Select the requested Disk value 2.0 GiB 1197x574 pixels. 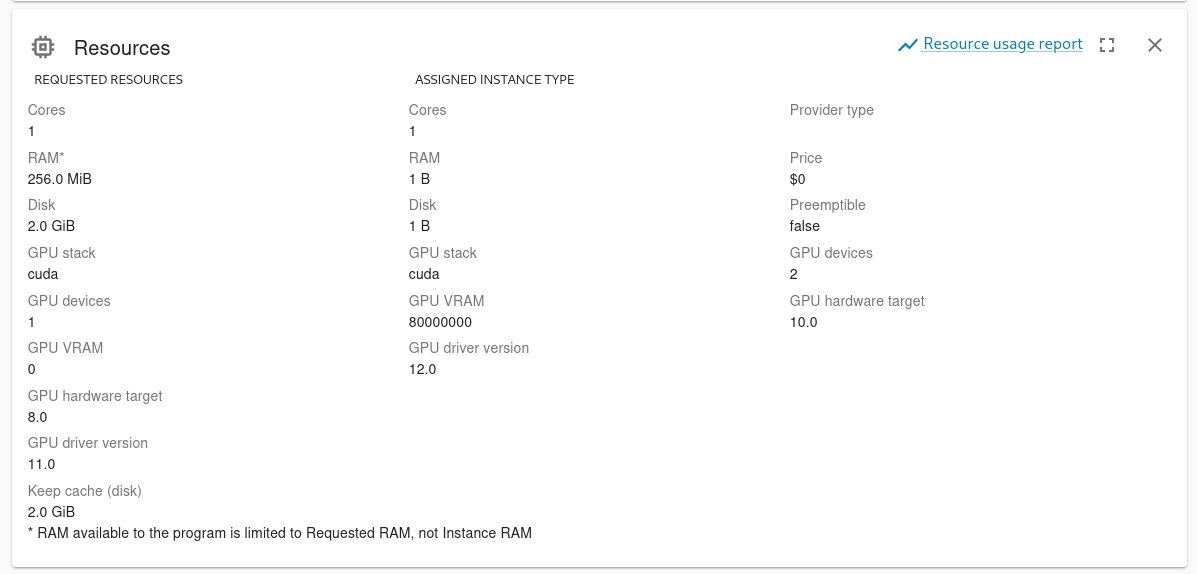51,227
